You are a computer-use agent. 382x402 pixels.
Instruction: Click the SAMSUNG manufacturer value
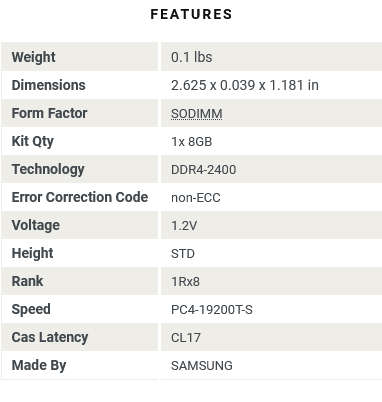point(202,366)
